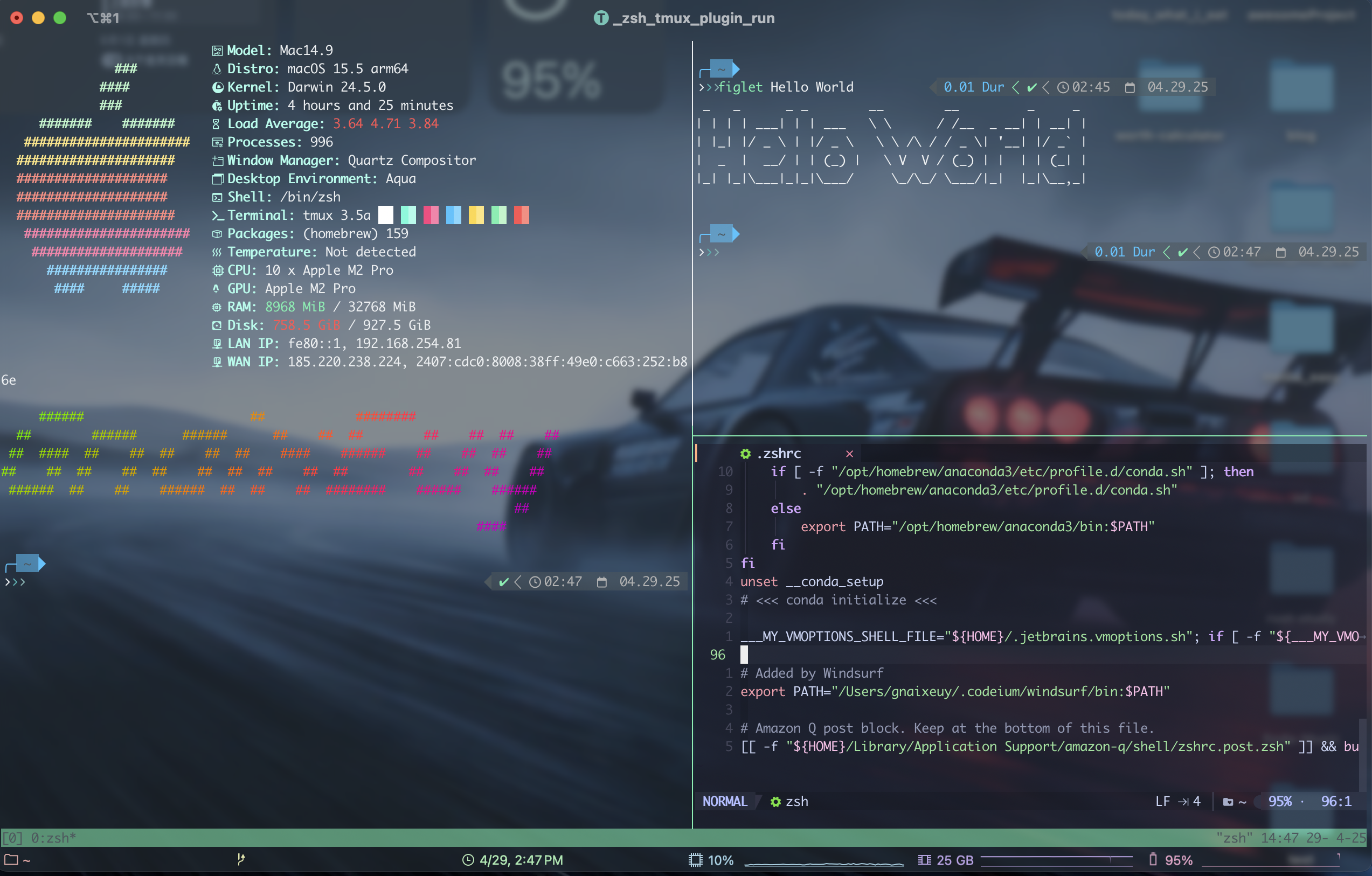Click the battery icon showing 95%

[x=1153, y=859]
